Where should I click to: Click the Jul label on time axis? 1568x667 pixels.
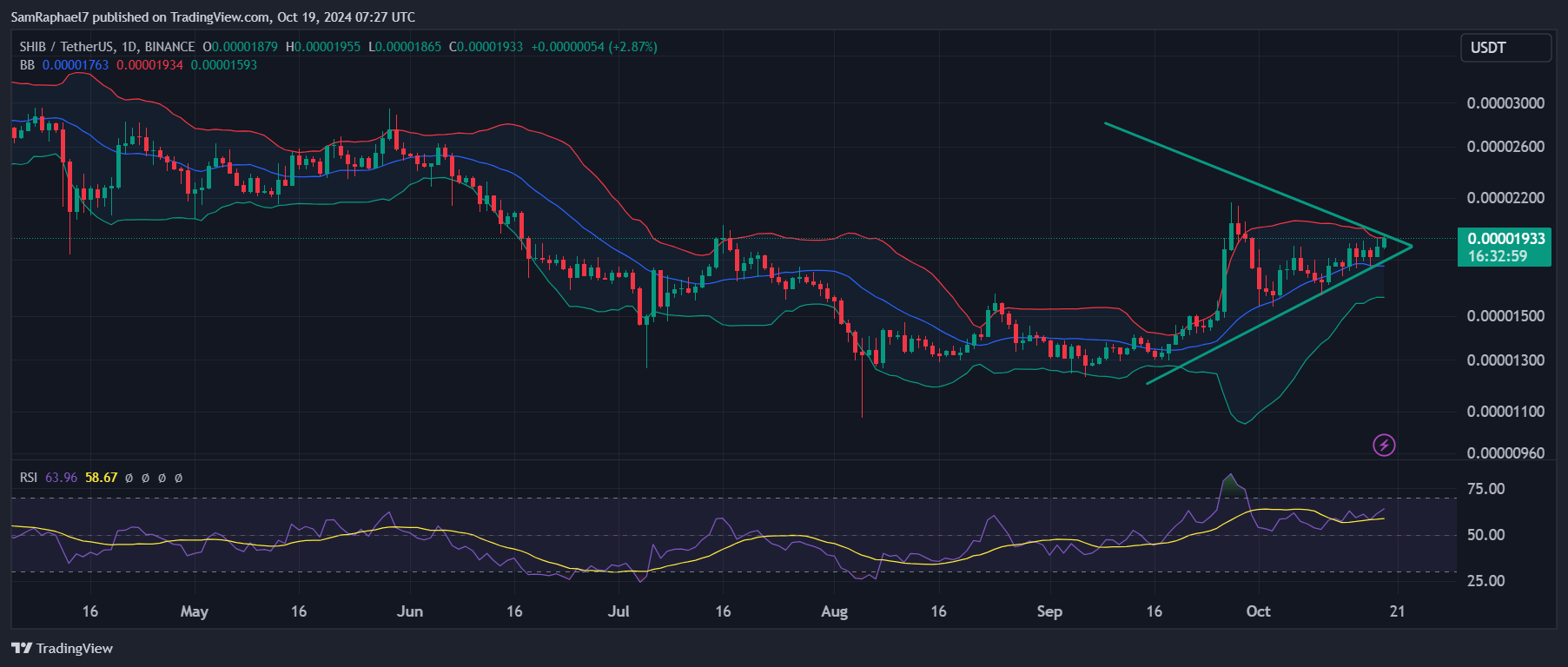[x=619, y=611]
